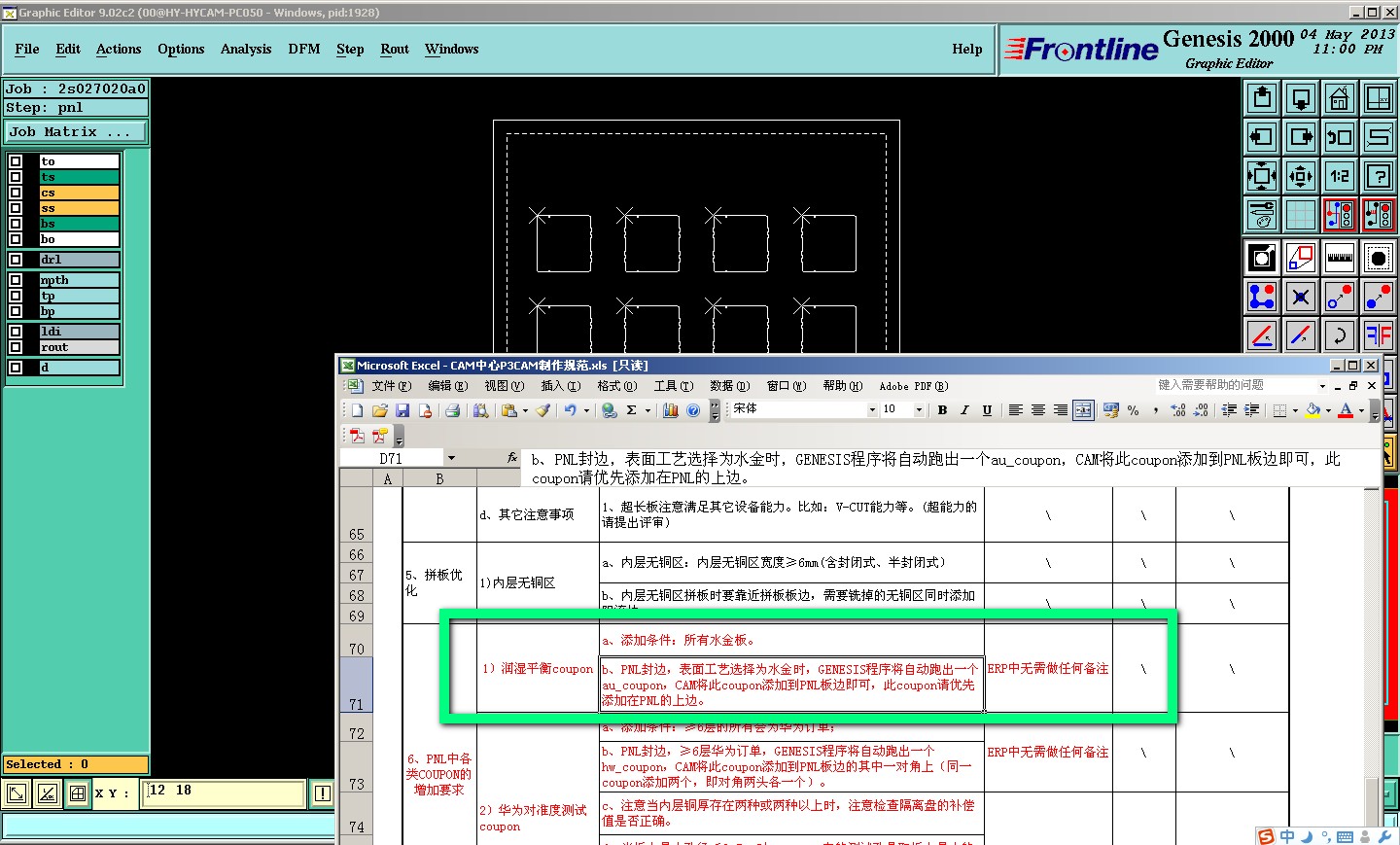
Task: Click the Save icon in Excel toolbar
Action: point(402,410)
